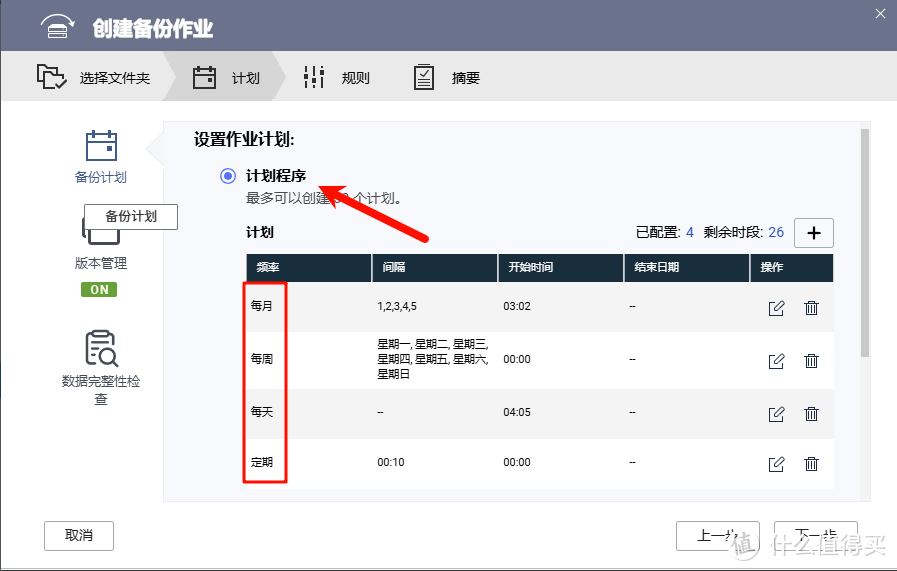Image resolution: width=897 pixels, height=571 pixels.
Task: Delete the 每周 schedule row
Action: click(811, 361)
